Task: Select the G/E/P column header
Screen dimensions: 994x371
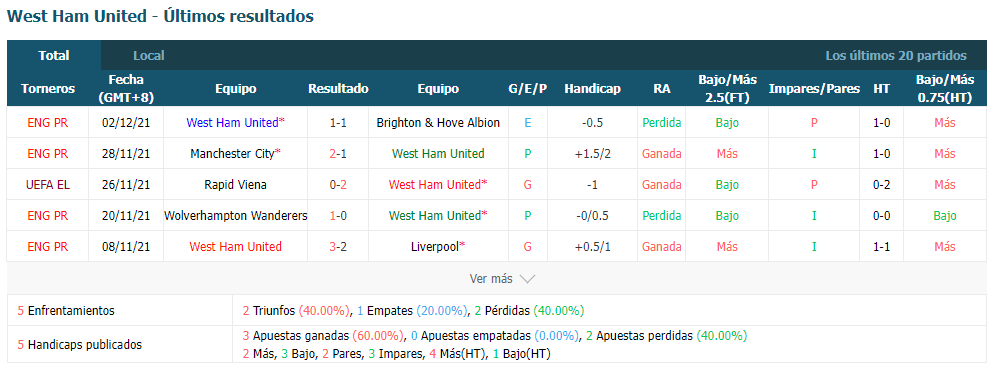Action: click(527, 89)
